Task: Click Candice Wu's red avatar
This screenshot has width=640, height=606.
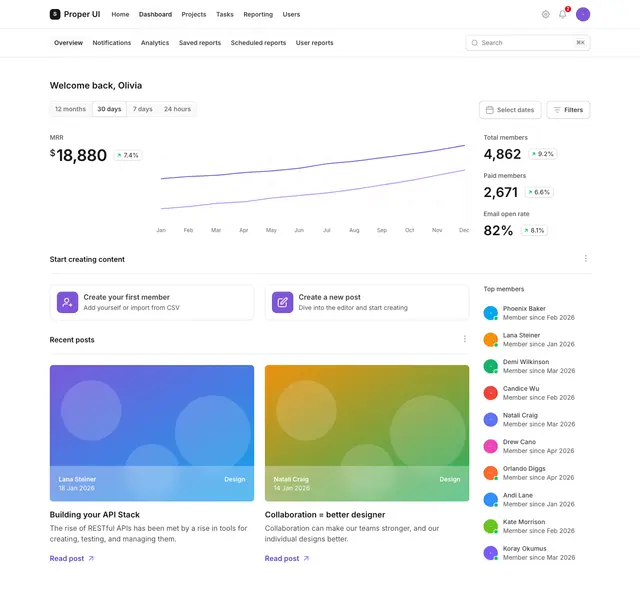Action: (491, 393)
